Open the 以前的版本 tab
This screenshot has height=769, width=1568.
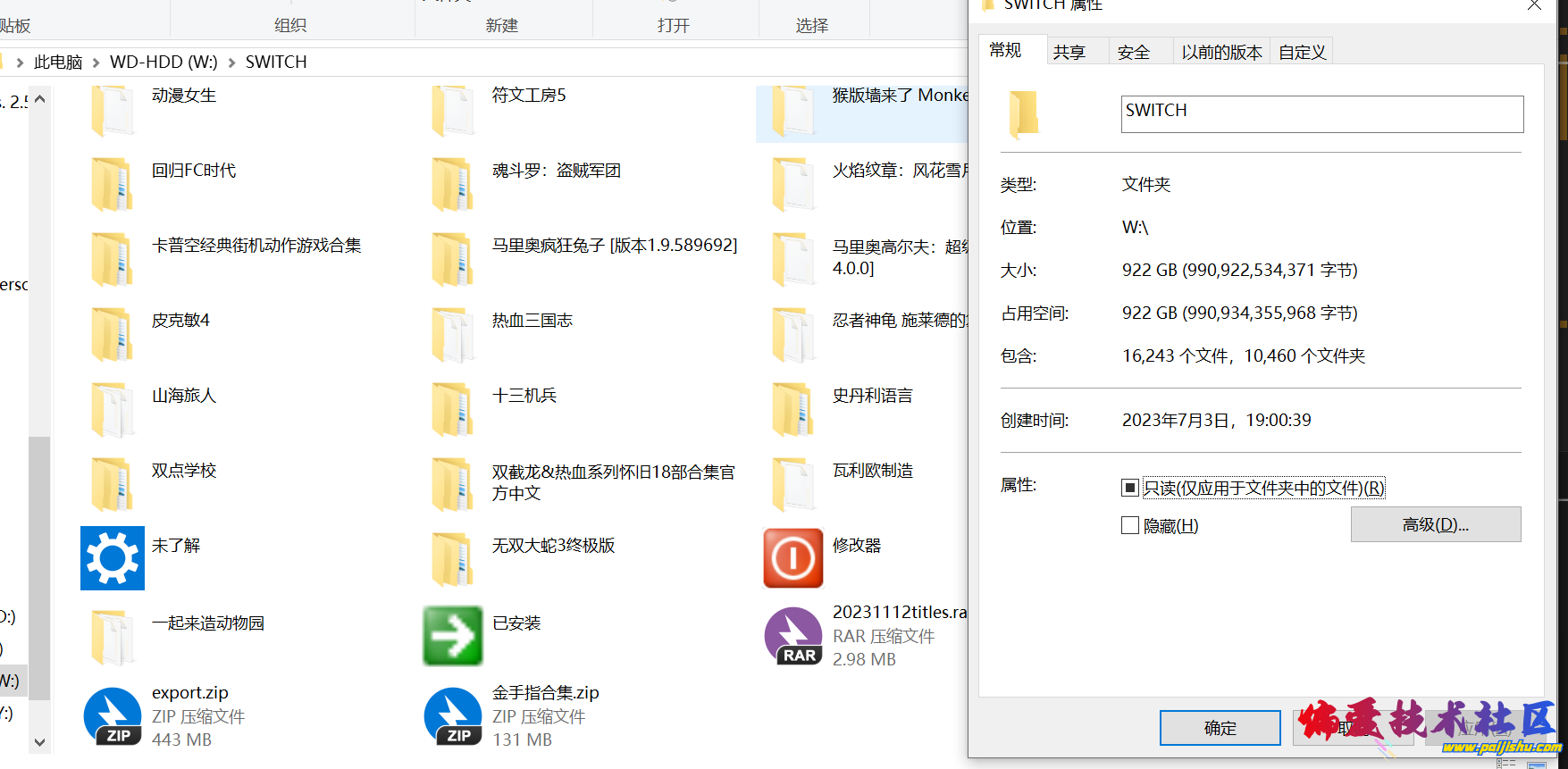1221,52
